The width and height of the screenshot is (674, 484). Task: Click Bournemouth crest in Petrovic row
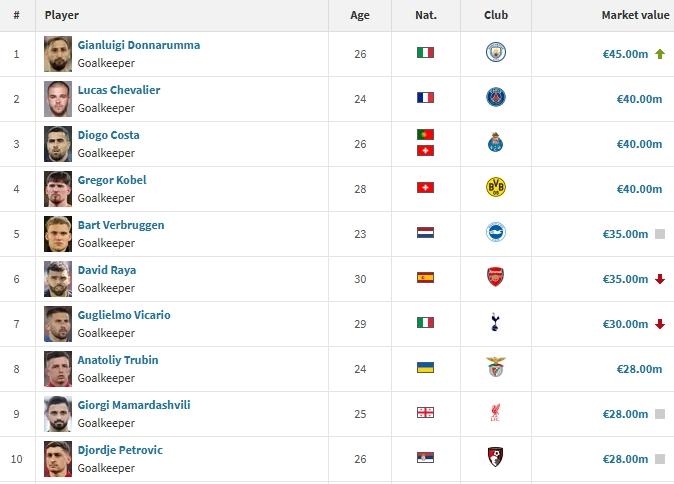[x=495, y=458]
